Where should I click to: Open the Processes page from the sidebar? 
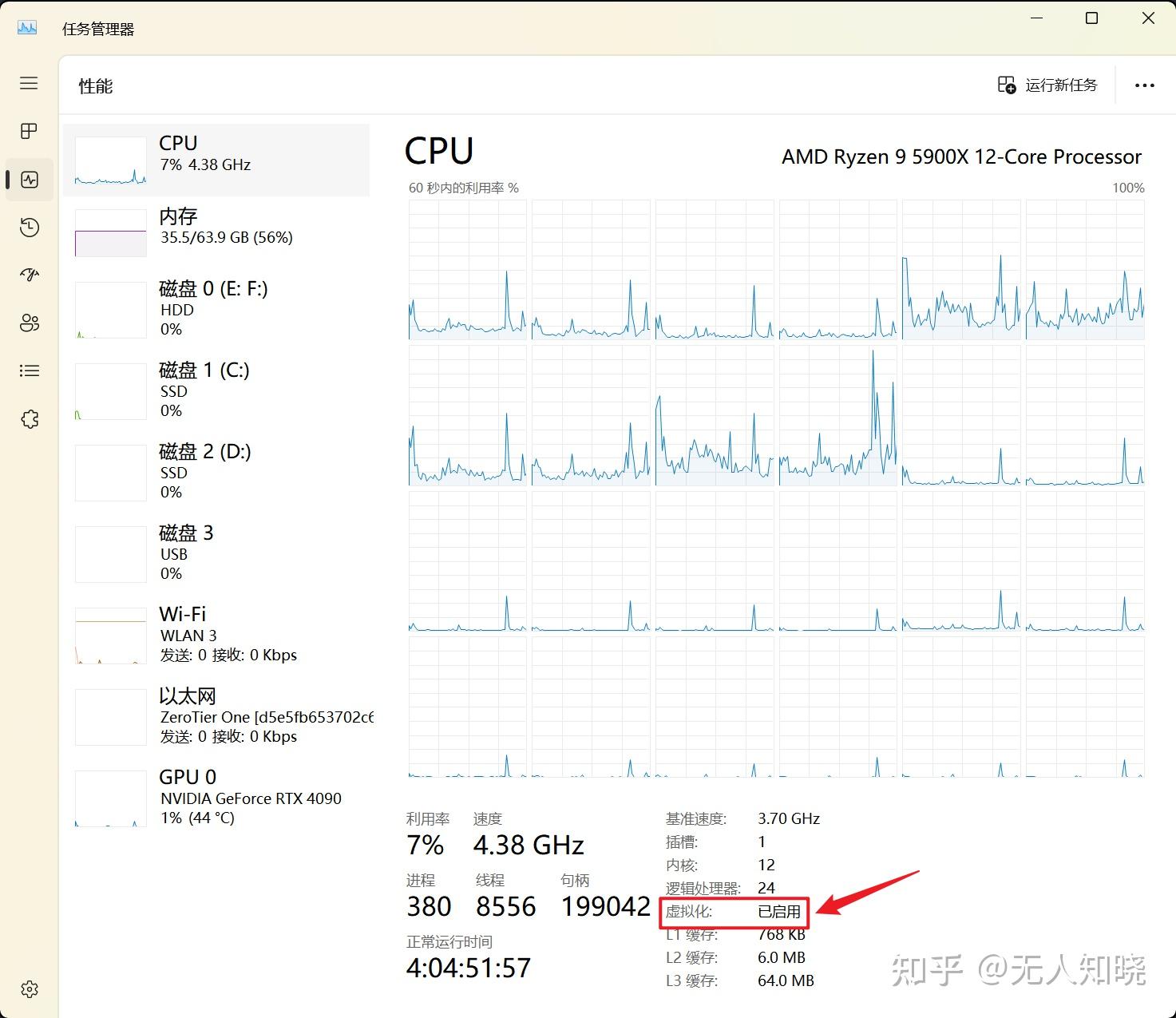(x=29, y=131)
